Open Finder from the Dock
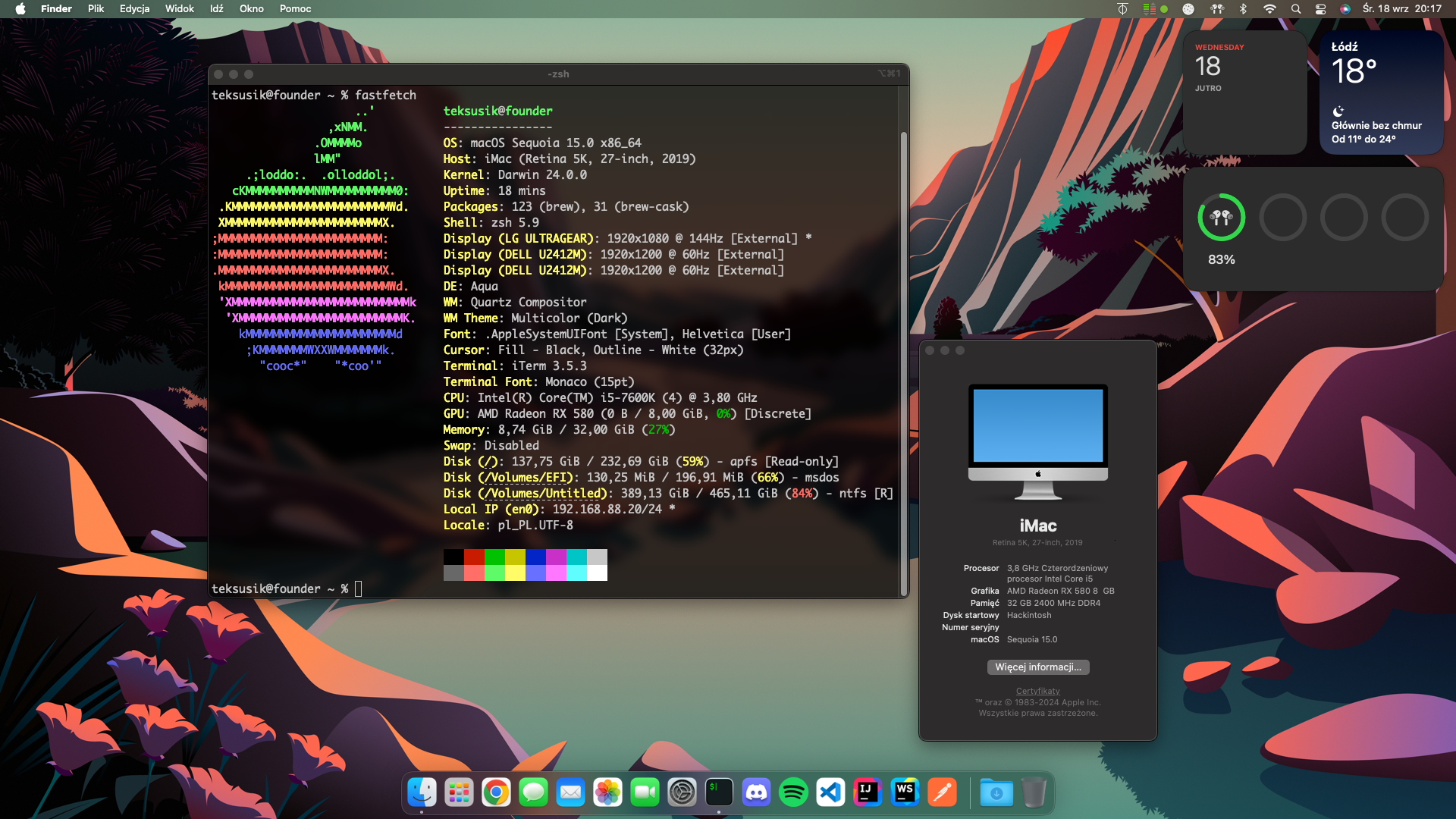This screenshot has width=1456, height=819. tap(422, 792)
